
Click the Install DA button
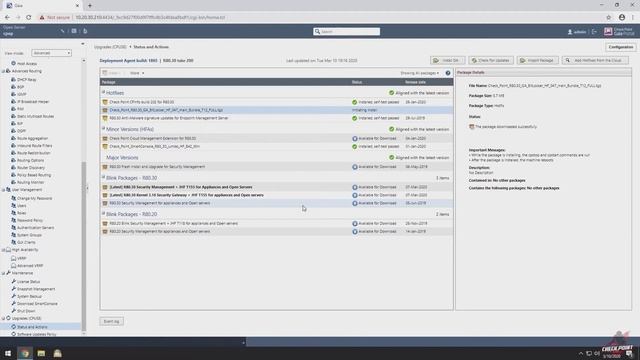[447, 60]
